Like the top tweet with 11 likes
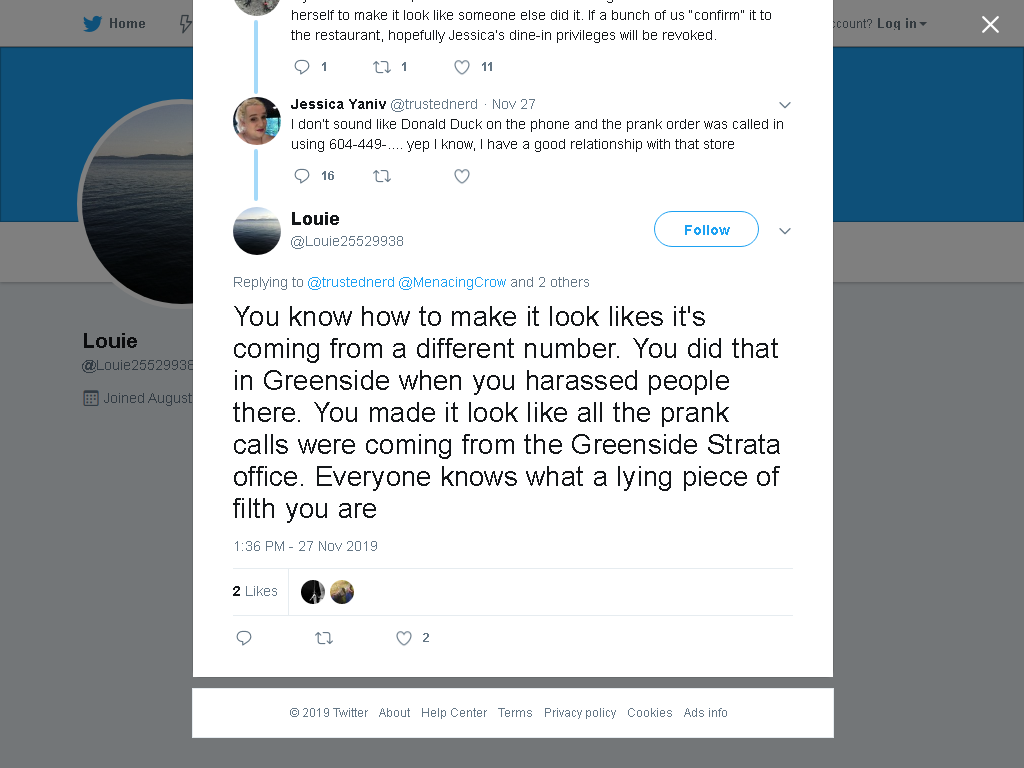 (x=462, y=67)
